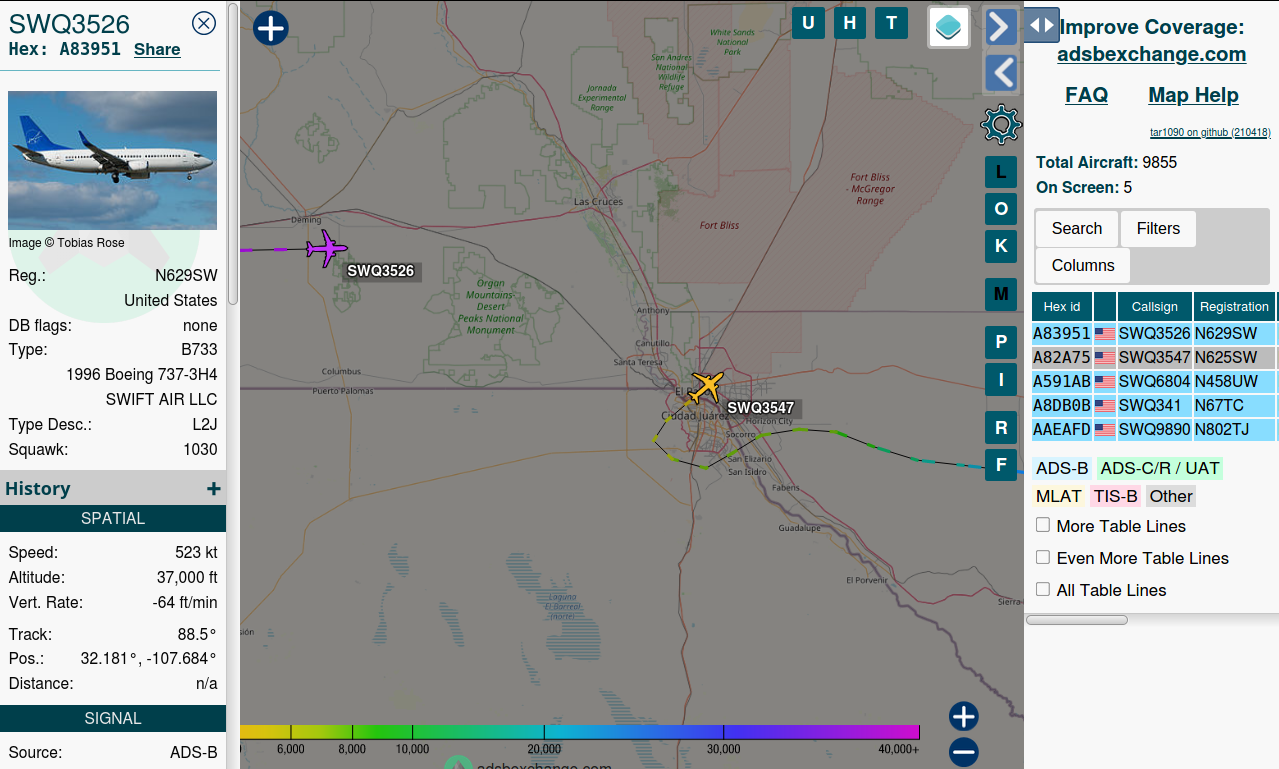Zoom in on the map
The height and width of the screenshot is (769, 1279).
pos(963,716)
